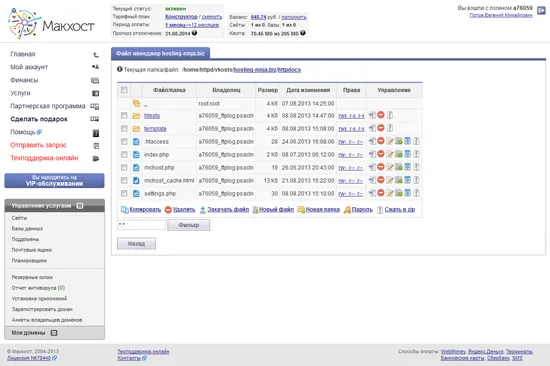Open pencil edit icon for index.php
This screenshot has width=550, height=366.
(x=390, y=154)
